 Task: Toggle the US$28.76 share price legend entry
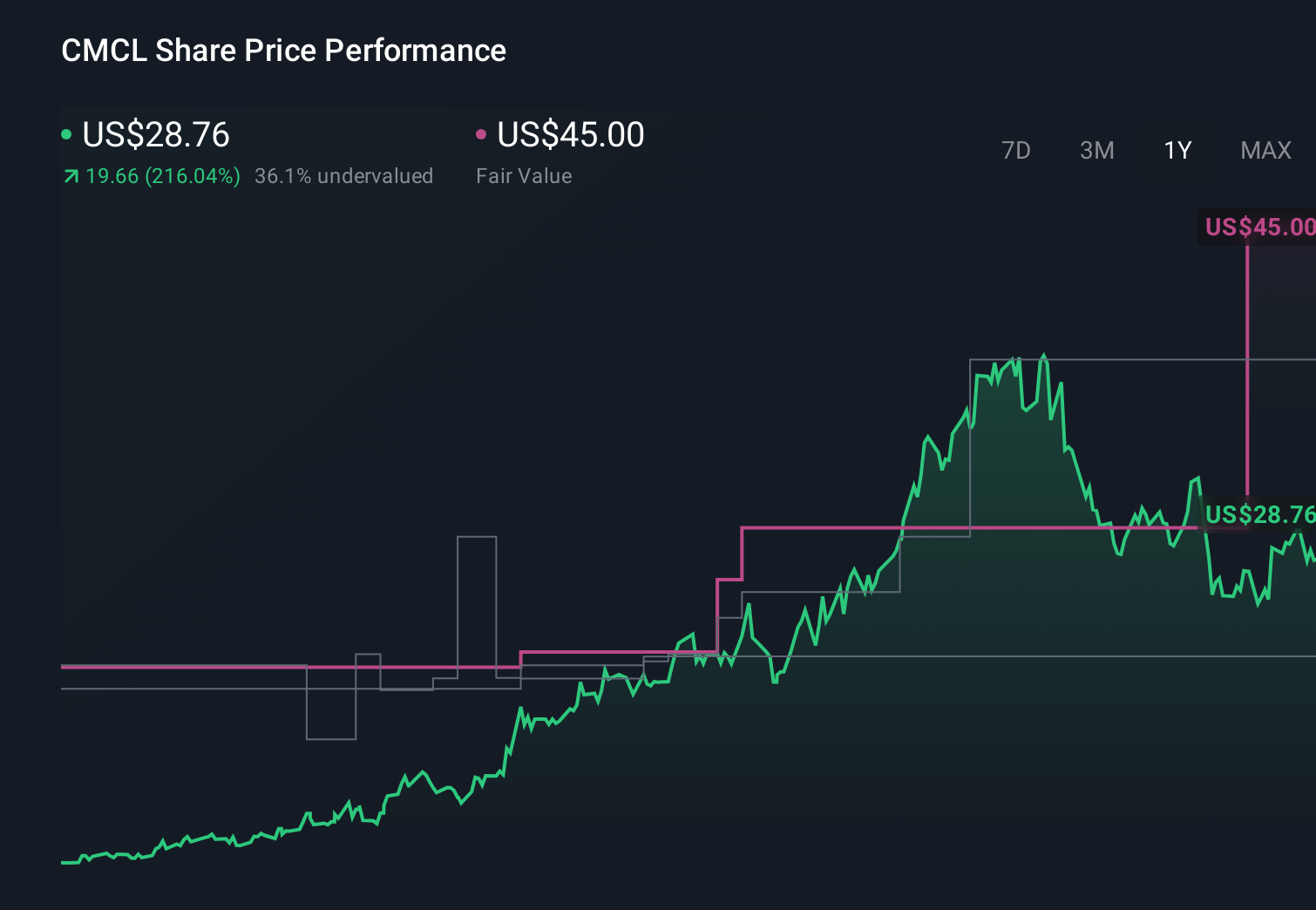(x=155, y=135)
